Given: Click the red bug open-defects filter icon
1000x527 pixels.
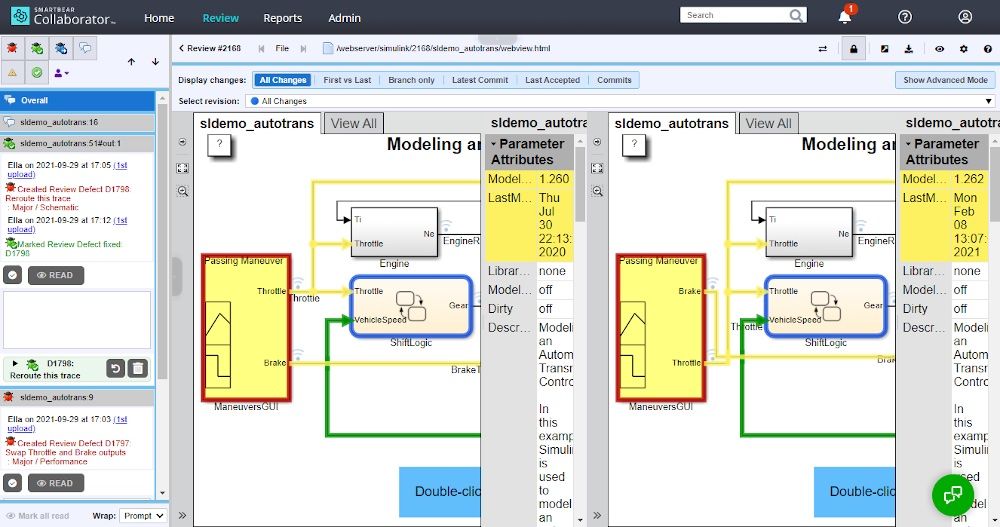Looking at the screenshot, I should 12,47.
